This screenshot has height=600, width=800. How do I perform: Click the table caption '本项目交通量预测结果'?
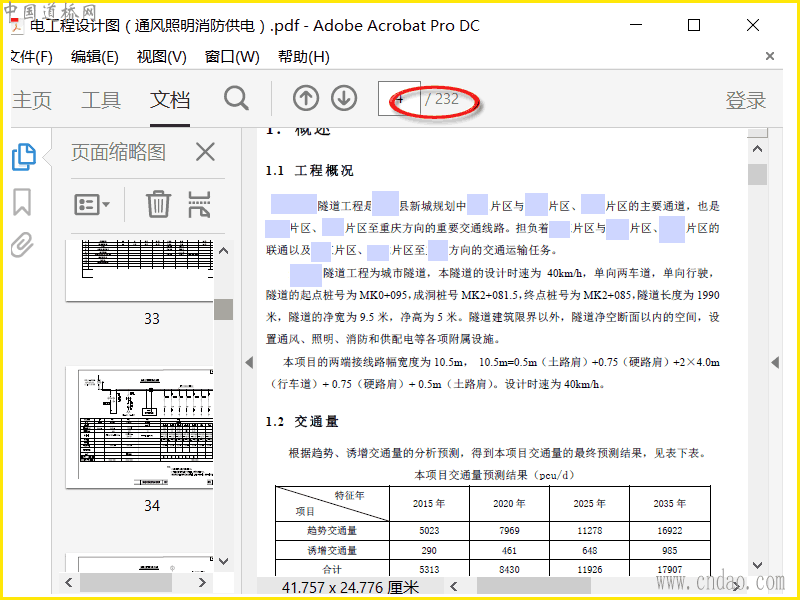click(471, 475)
